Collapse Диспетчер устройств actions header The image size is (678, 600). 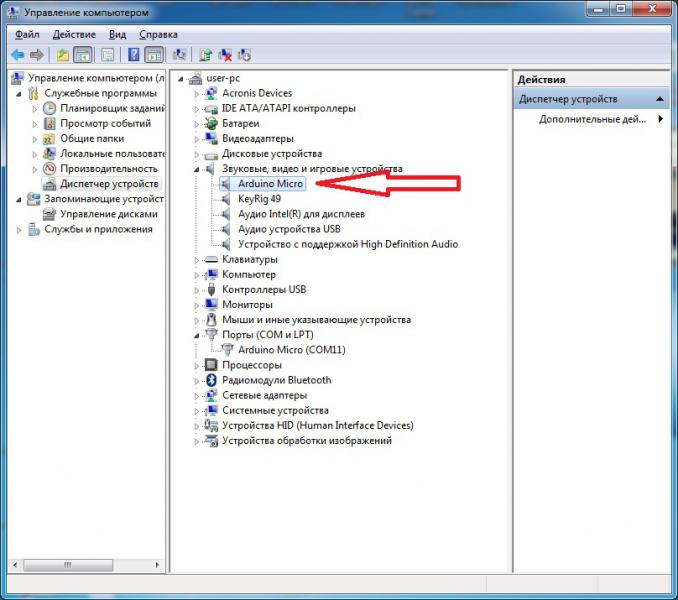pyautogui.click(x=659, y=99)
